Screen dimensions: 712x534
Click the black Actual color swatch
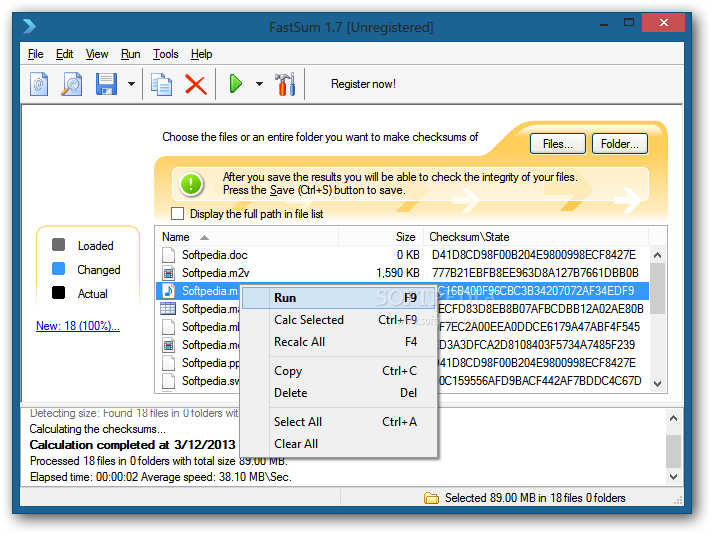[59, 292]
